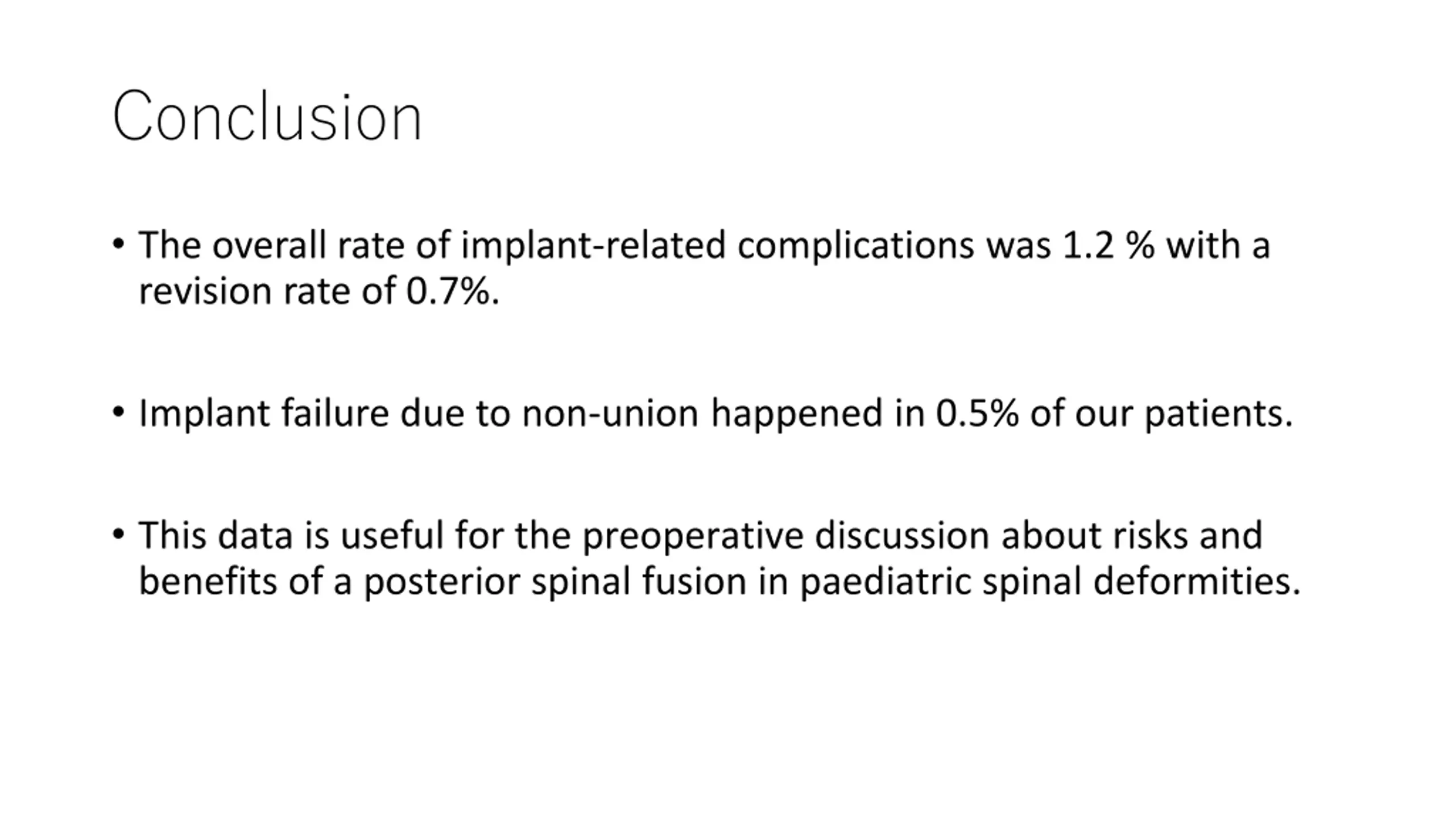Click the 1.2 % complication rate value

[1108, 245]
